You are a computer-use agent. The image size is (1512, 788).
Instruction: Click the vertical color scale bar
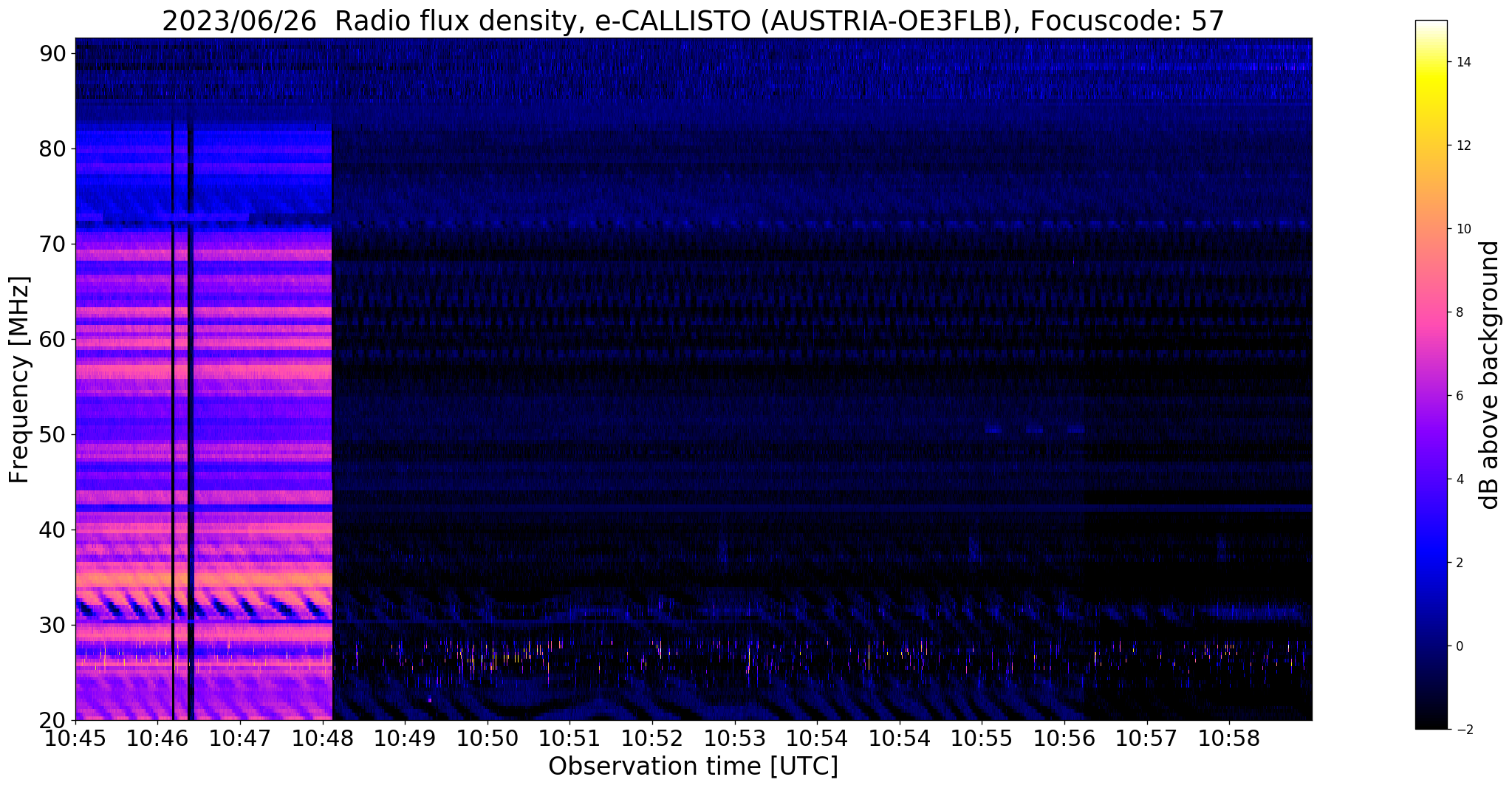[1431, 374]
